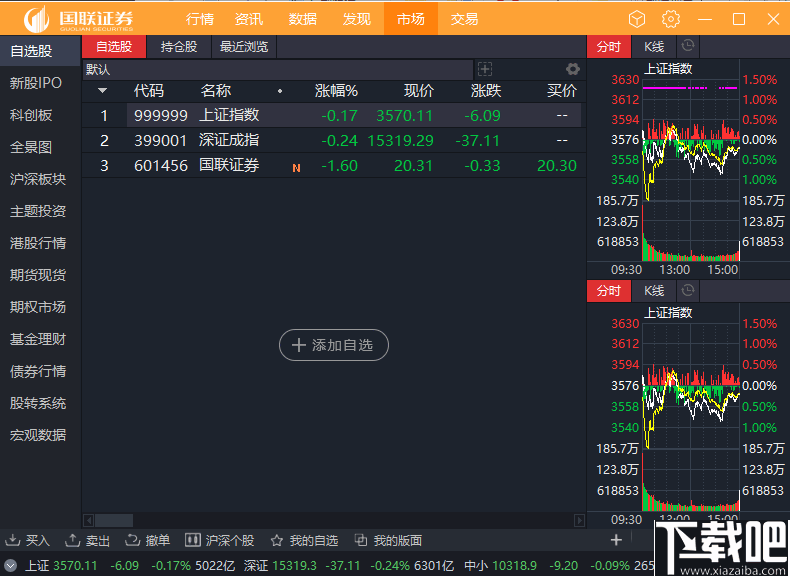Viewport: 790px width, 576px height.
Task: Sort by 名称 column header
Action: point(216,91)
